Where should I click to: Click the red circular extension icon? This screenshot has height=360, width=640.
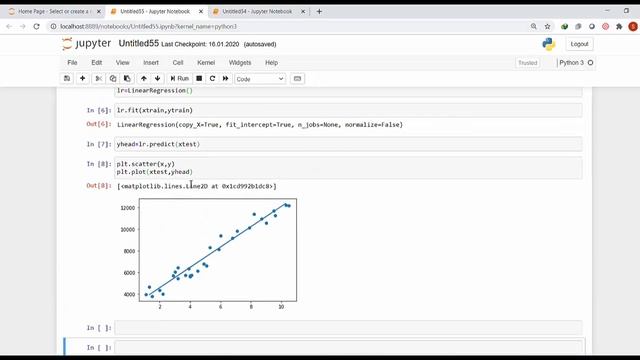coord(606,26)
